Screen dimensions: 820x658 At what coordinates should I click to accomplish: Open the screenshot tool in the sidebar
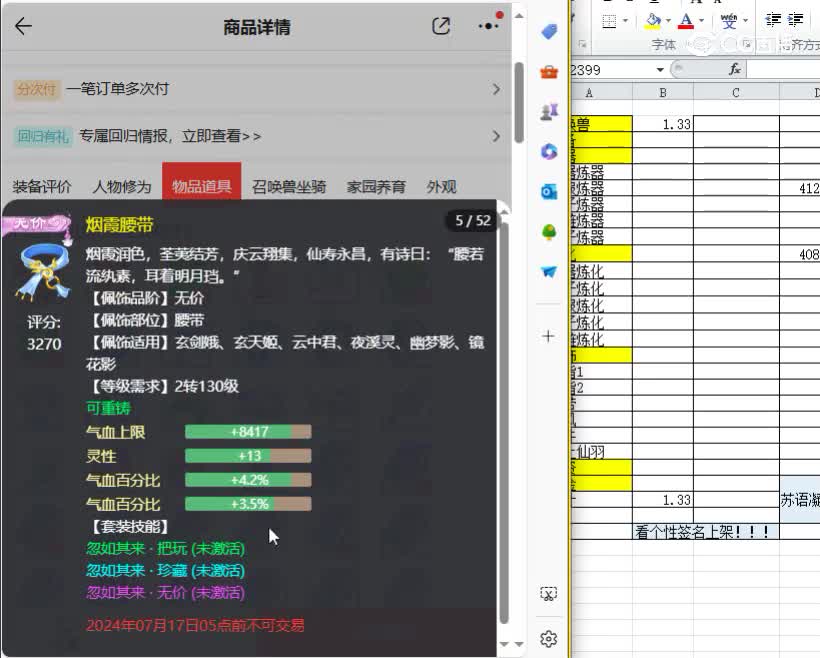click(x=548, y=593)
